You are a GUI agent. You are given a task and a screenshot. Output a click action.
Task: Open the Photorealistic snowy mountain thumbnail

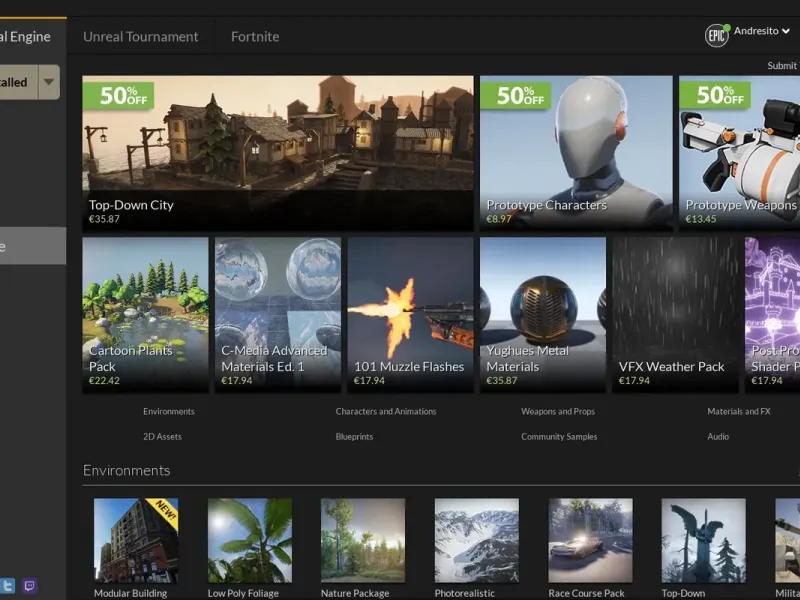pyautogui.click(x=477, y=540)
